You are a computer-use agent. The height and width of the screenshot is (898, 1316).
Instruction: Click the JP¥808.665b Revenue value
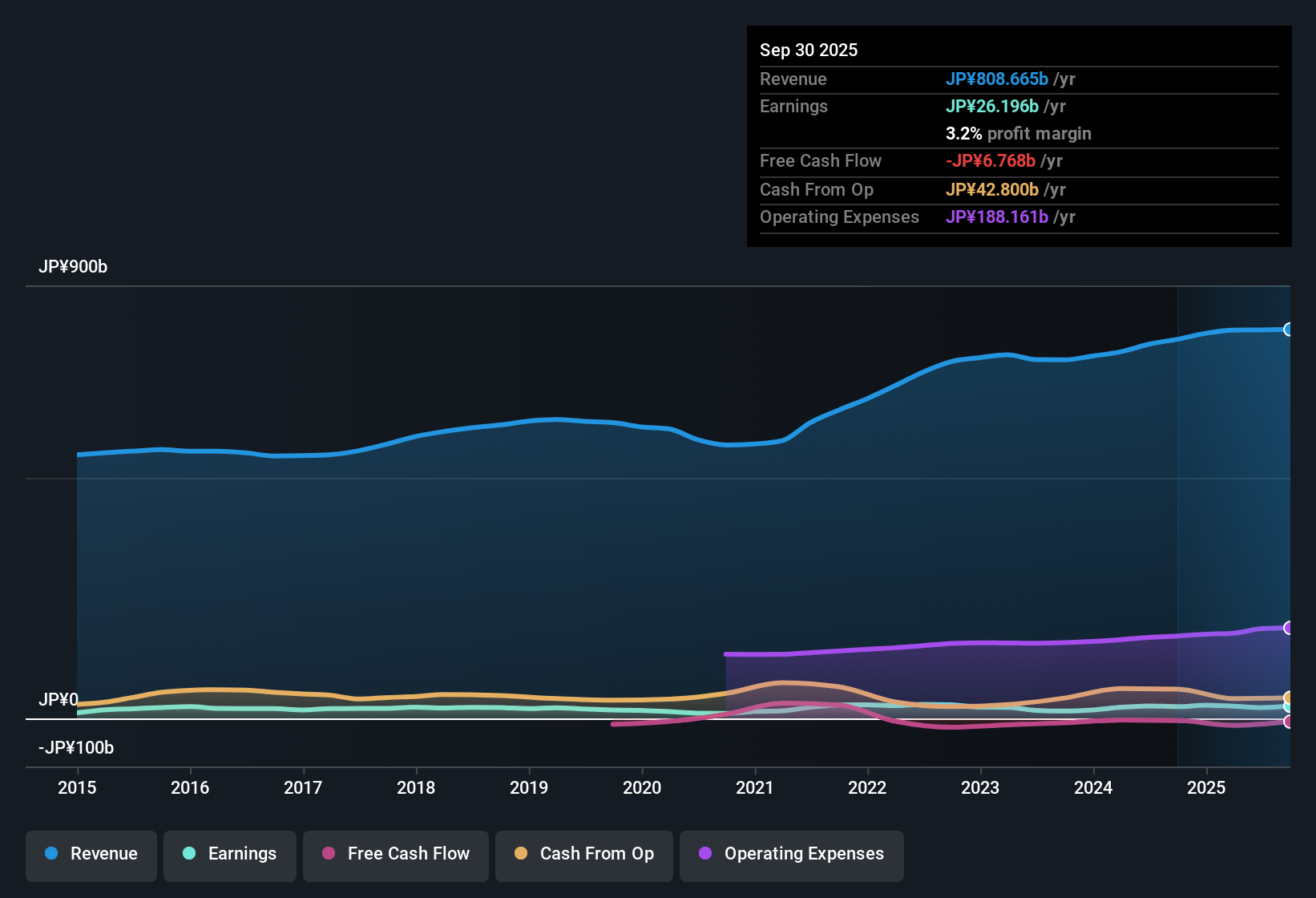998,79
